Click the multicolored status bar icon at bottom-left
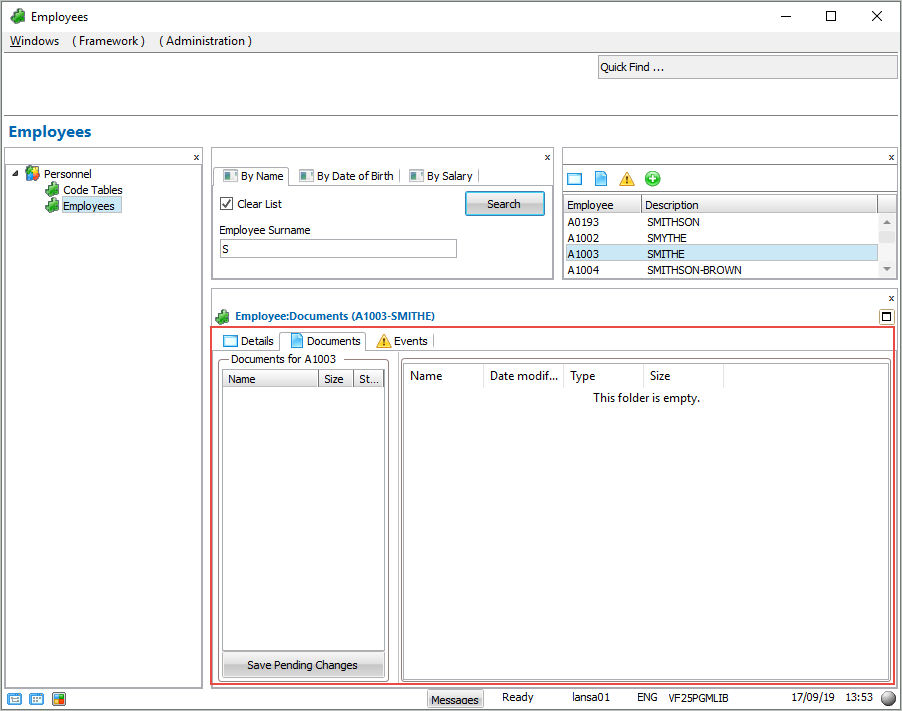This screenshot has width=902, height=711. (59, 699)
